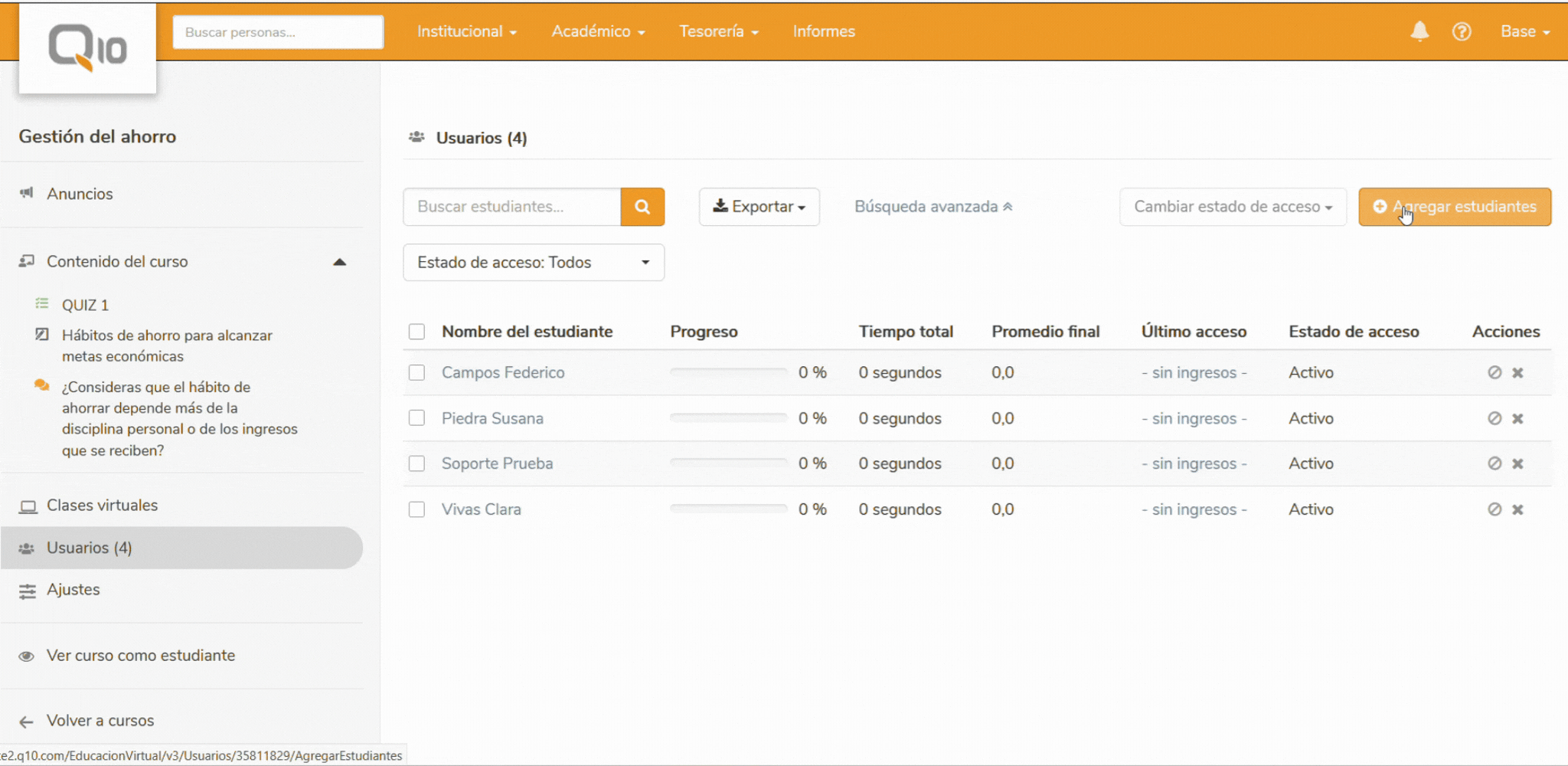
Task: Check the box for Campos Federico
Action: point(416,373)
